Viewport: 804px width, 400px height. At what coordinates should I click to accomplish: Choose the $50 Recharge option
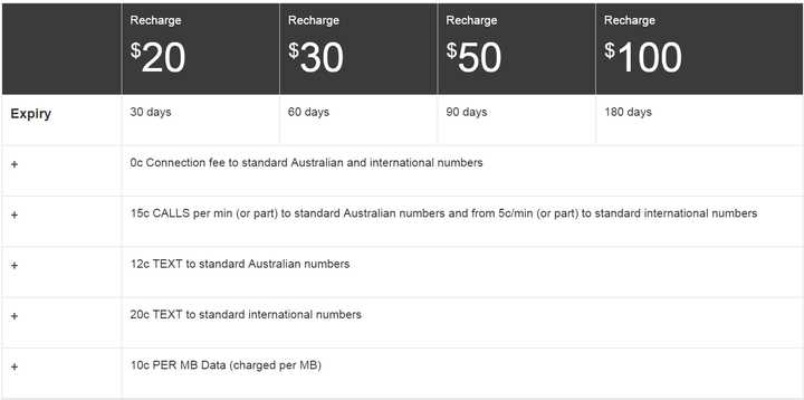pyautogui.click(x=516, y=49)
